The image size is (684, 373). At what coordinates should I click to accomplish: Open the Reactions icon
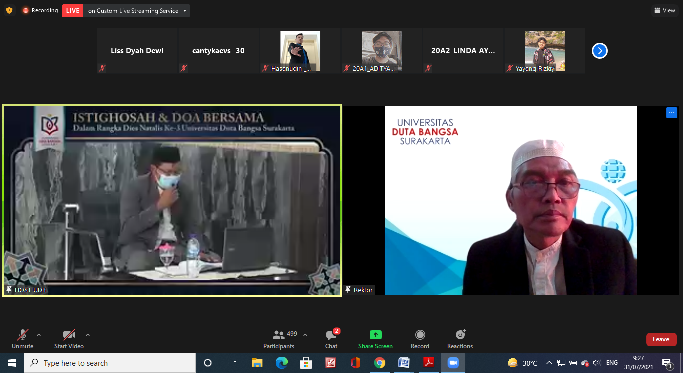[460, 335]
